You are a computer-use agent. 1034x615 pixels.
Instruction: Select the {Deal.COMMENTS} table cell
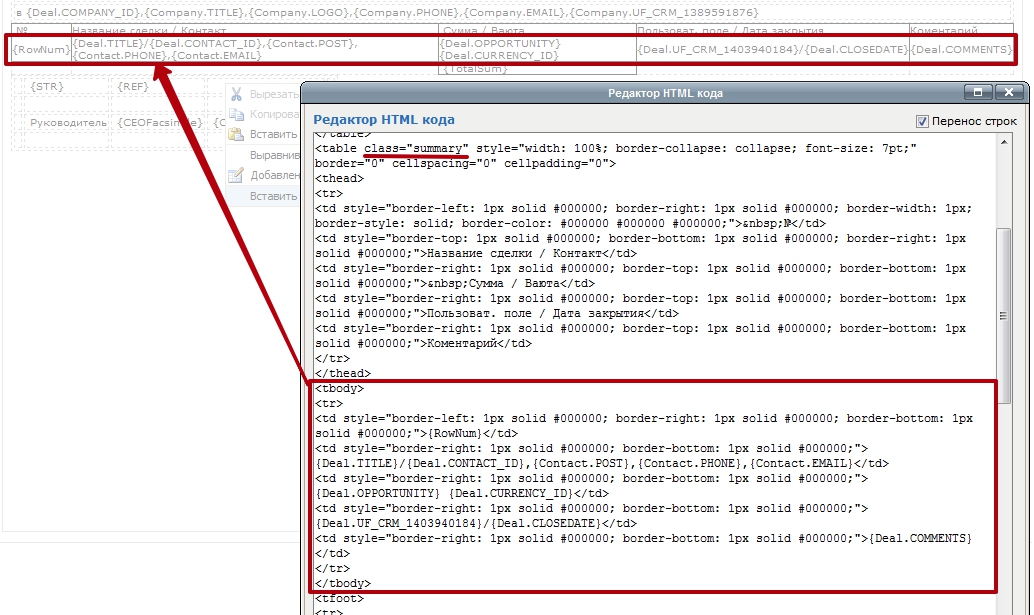click(x=961, y=50)
